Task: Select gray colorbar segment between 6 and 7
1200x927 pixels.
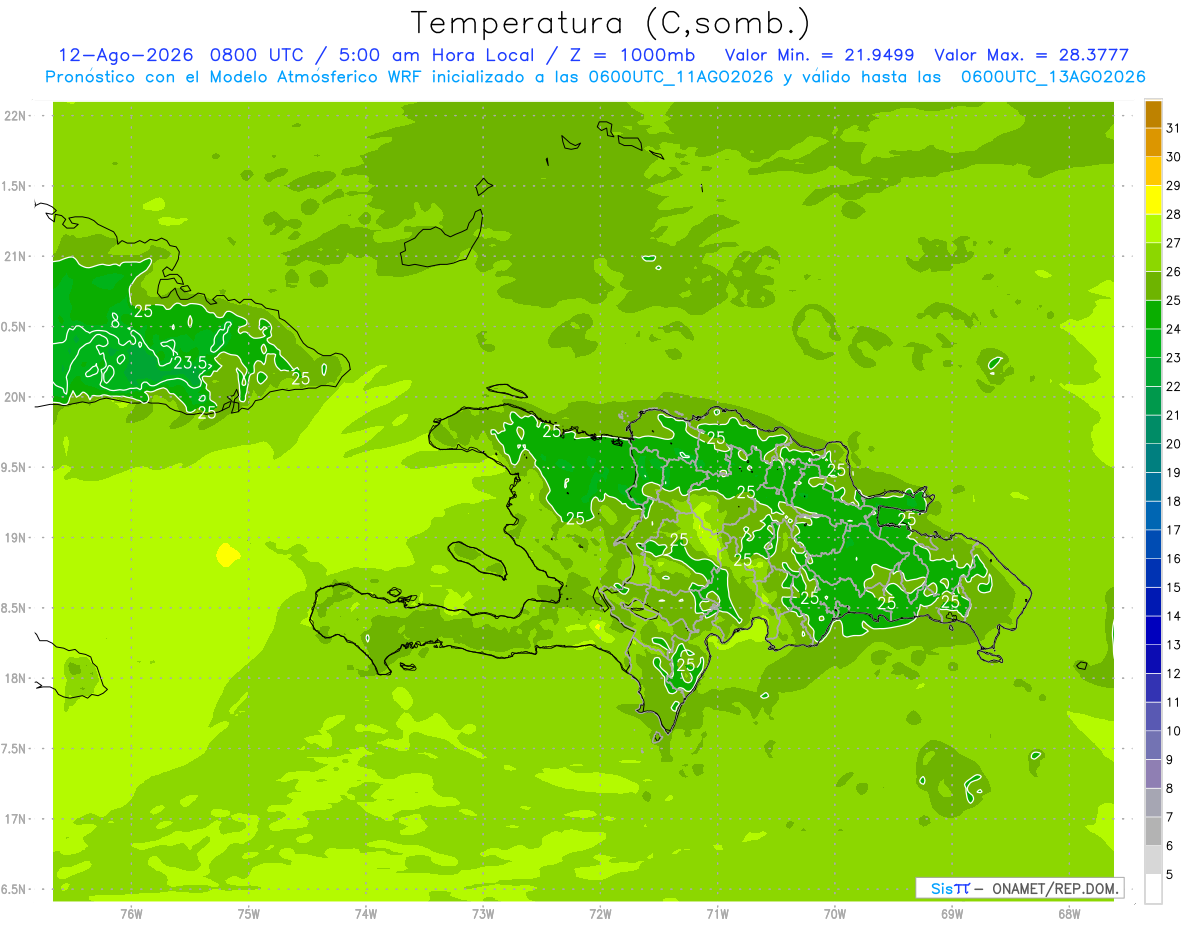Action: coord(1153,831)
